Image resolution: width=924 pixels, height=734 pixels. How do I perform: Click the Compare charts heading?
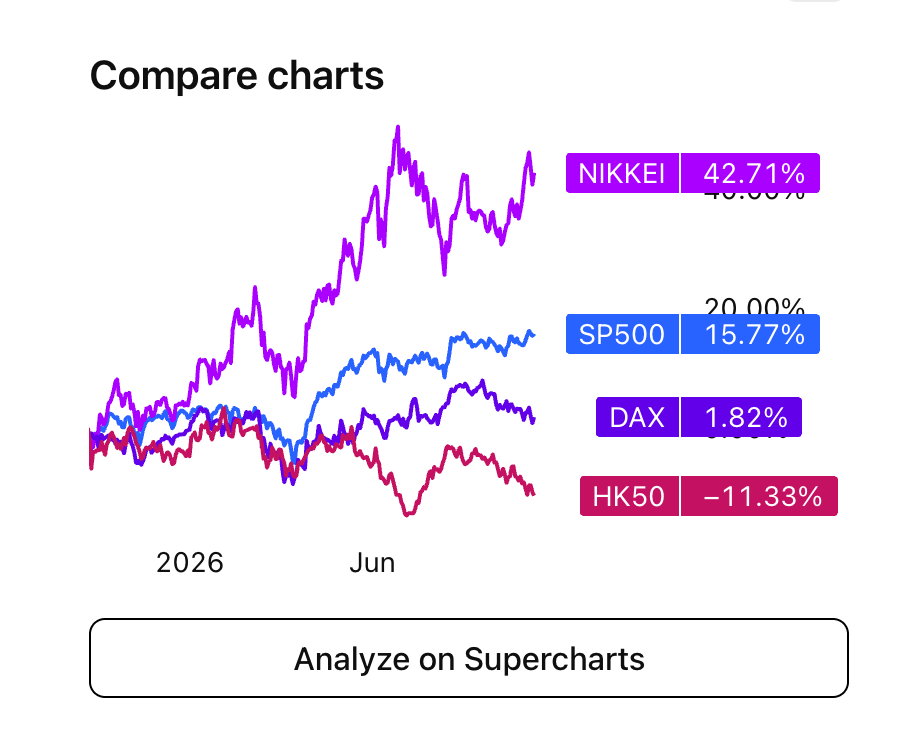click(237, 75)
